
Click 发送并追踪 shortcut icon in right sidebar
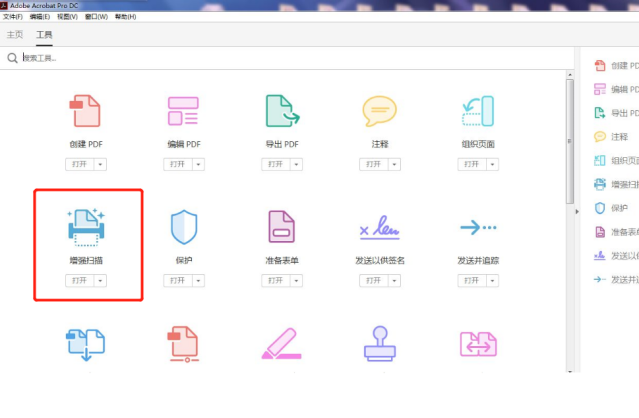tap(600, 279)
